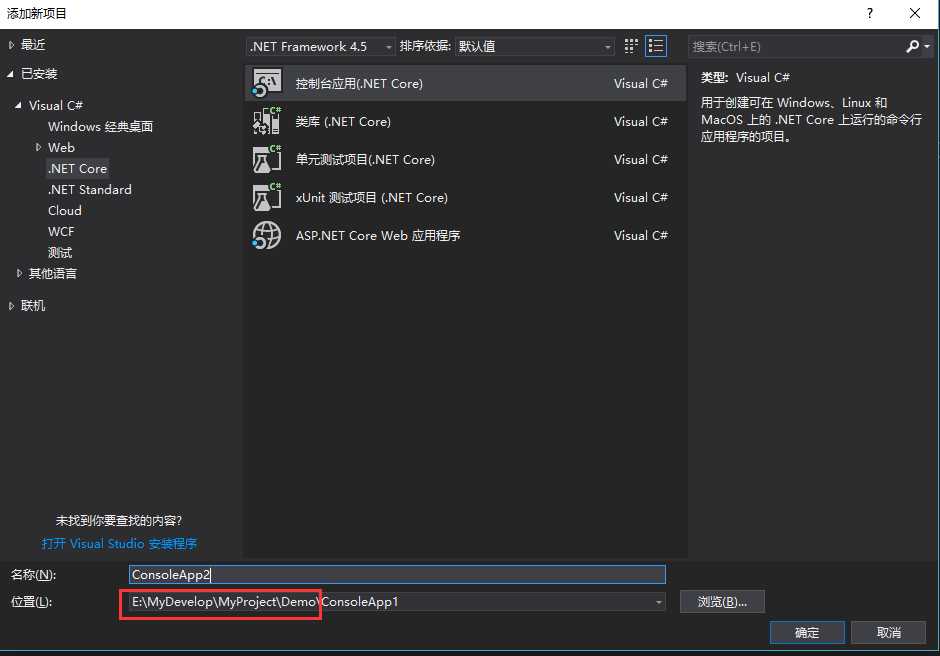The width and height of the screenshot is (940, 656).
Task: Select 控制台应用(.NET Core) template row
Action: tap(465, 83)
